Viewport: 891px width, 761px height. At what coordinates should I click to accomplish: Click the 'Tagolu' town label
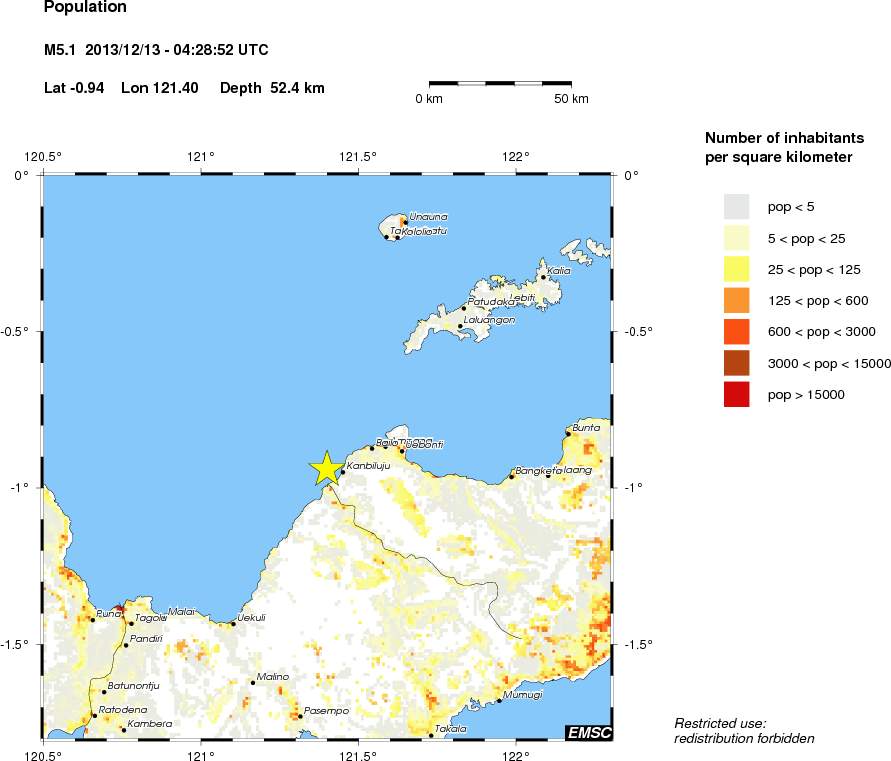(x=151, y=618)
